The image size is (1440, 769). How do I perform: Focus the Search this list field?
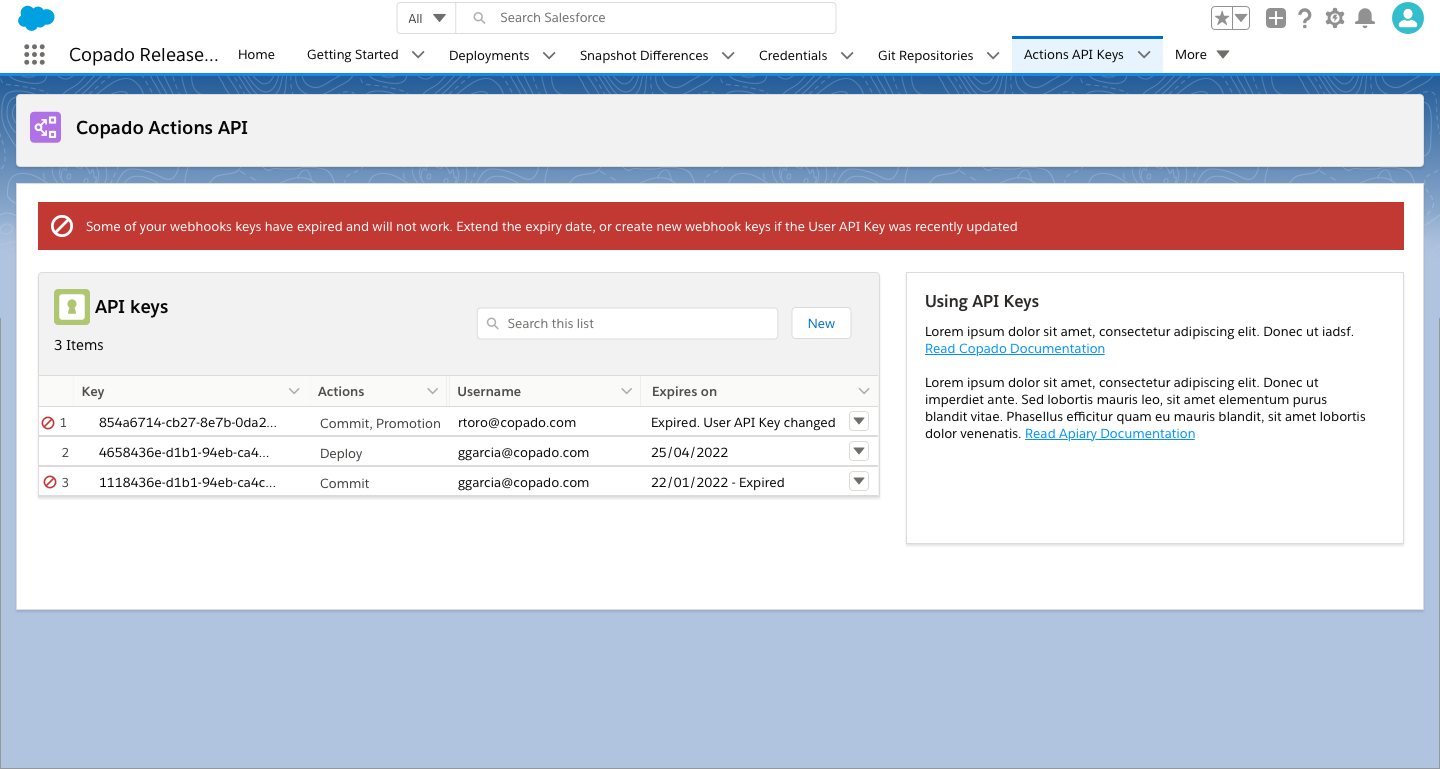coord(627,323)
